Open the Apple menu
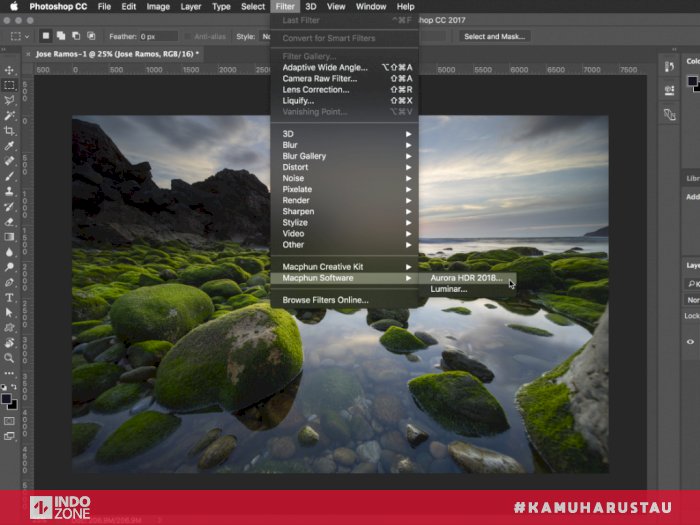This screenshot has width=700, height=525. click(x=14, y=7)
